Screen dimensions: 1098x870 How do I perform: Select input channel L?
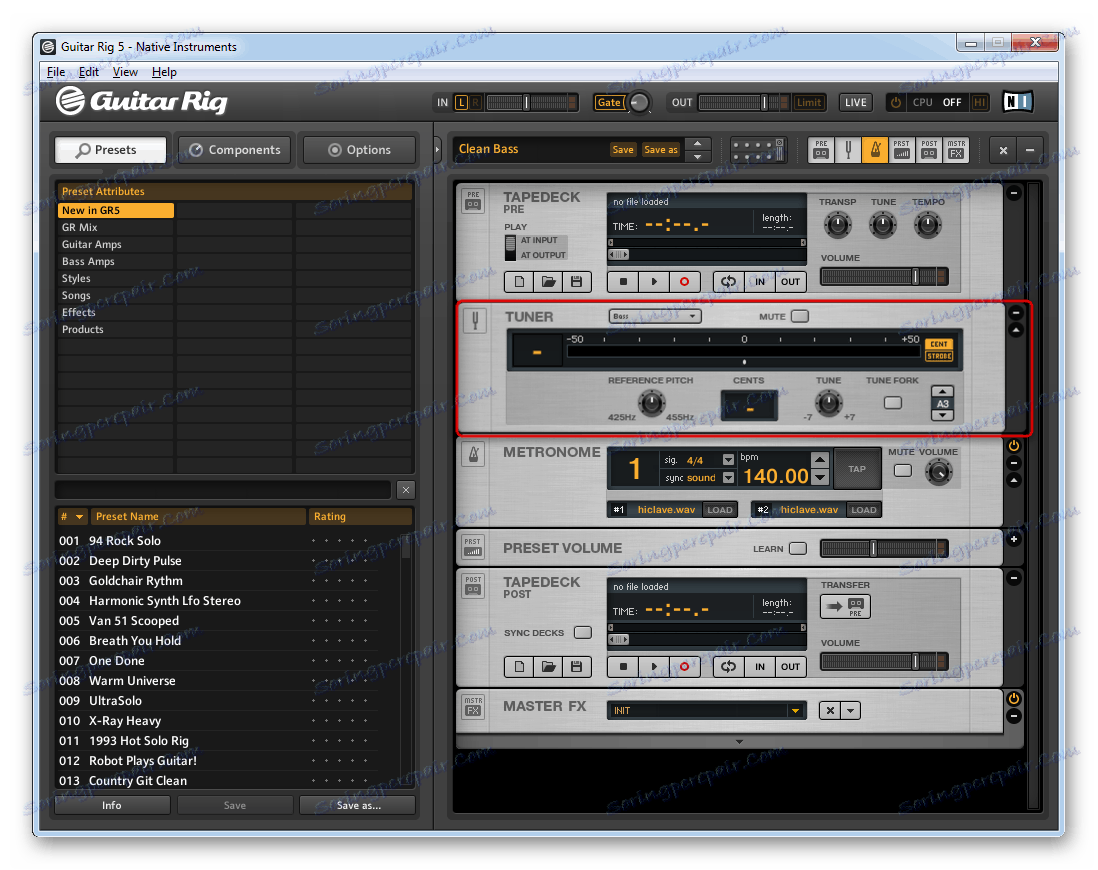click(461, 102)
